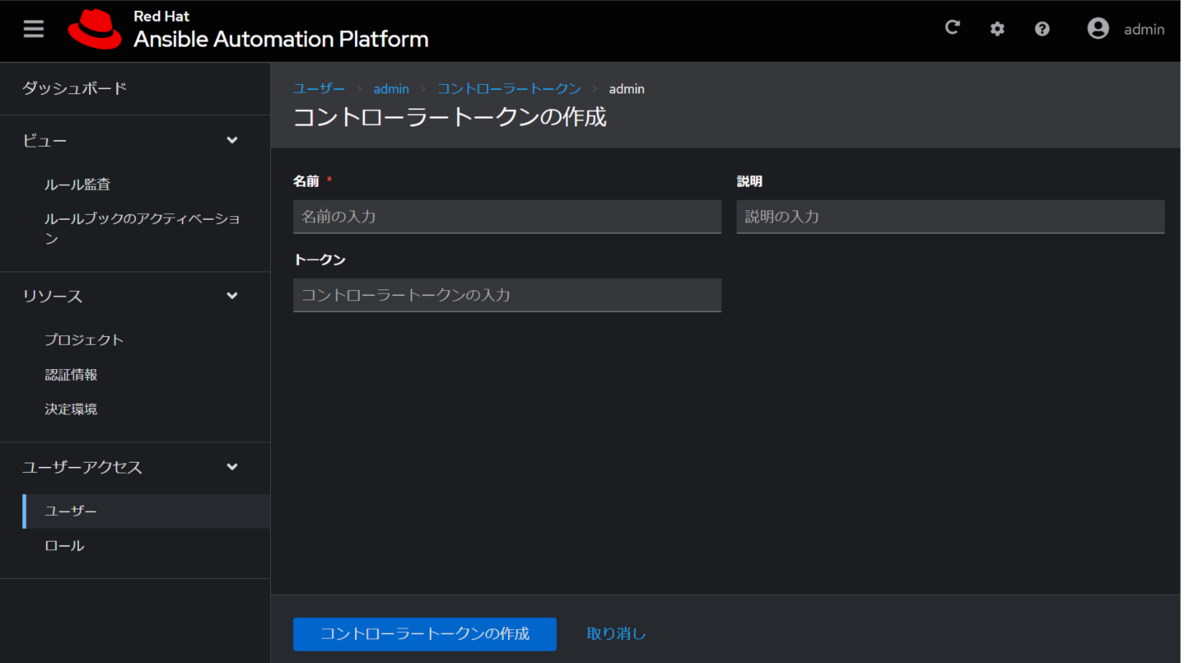Toggle the hamburger navigation menu

pos(33,28)
